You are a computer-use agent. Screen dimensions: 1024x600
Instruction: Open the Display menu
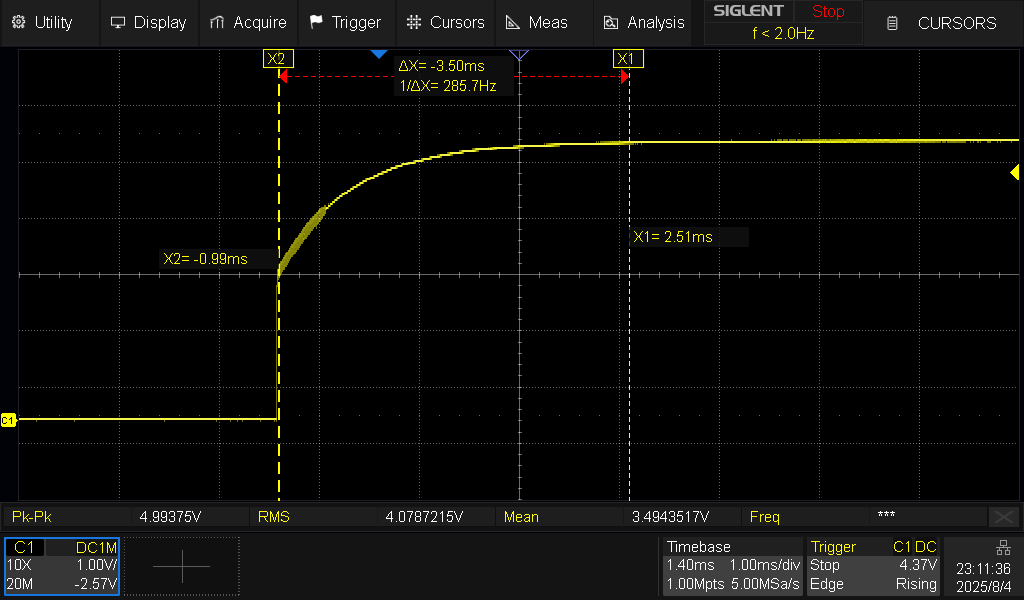tap(149, 22)
